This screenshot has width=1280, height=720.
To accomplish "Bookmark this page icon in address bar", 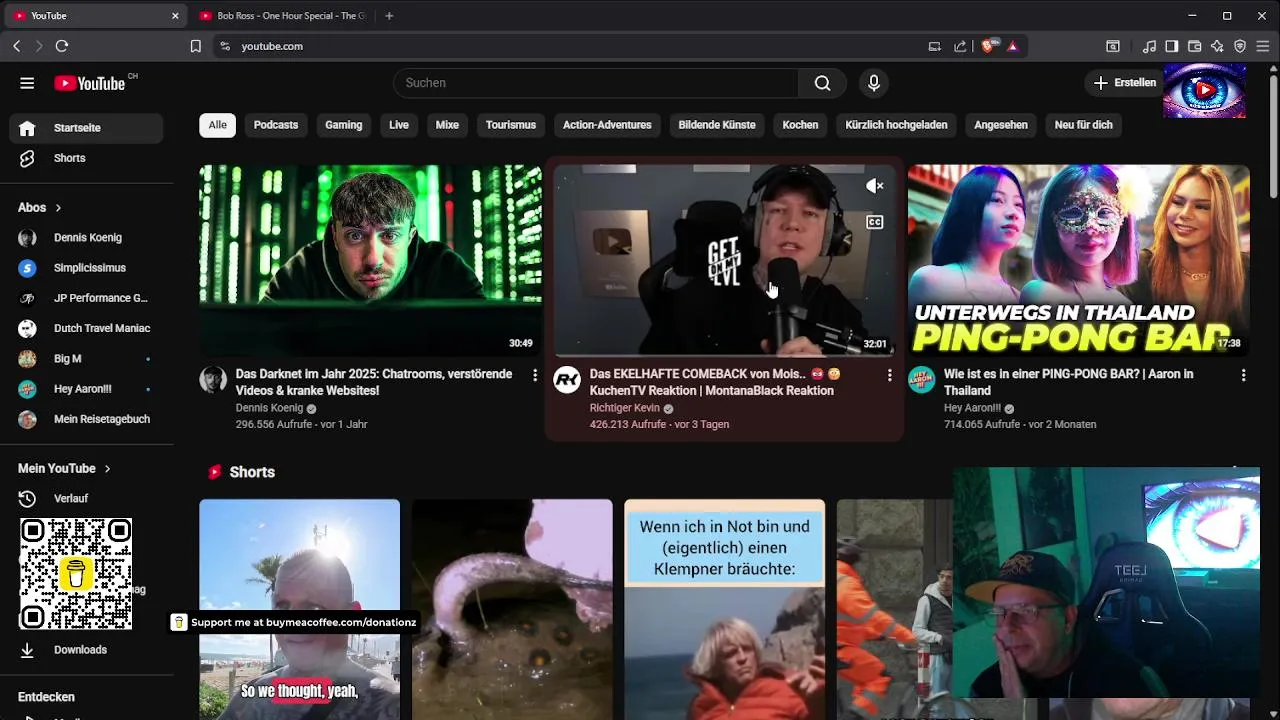I will pos(196,46).
